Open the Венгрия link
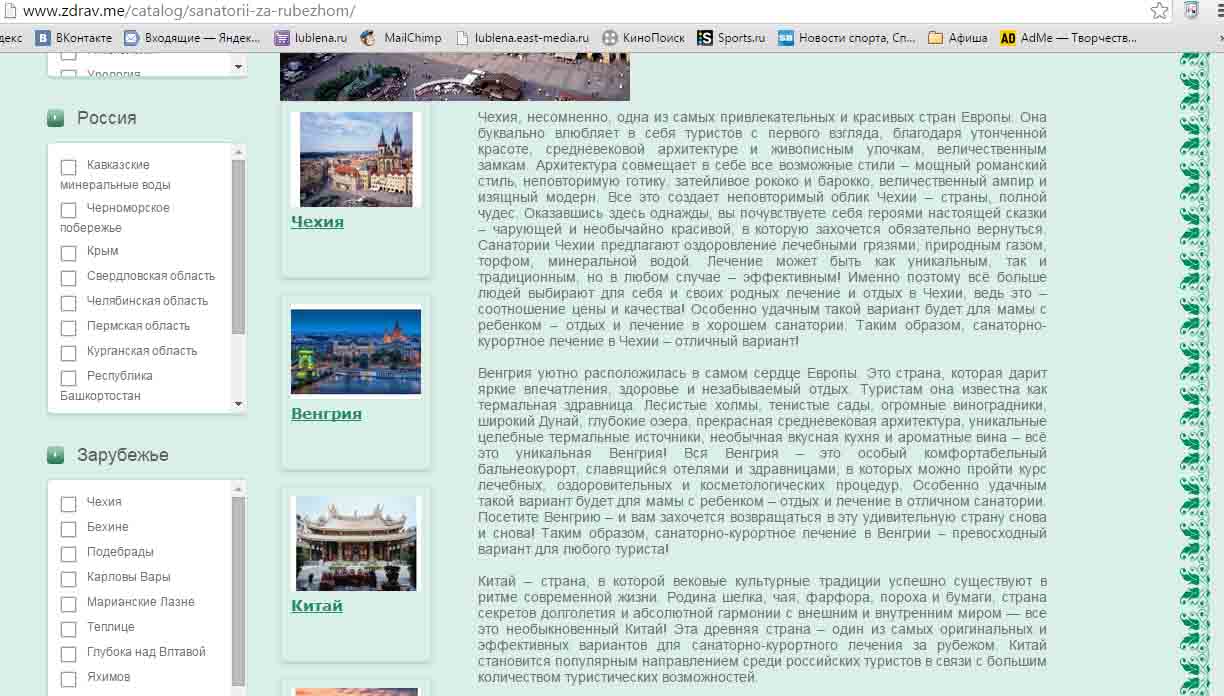This screenshot has height=696, width=1224. [326, 414]
